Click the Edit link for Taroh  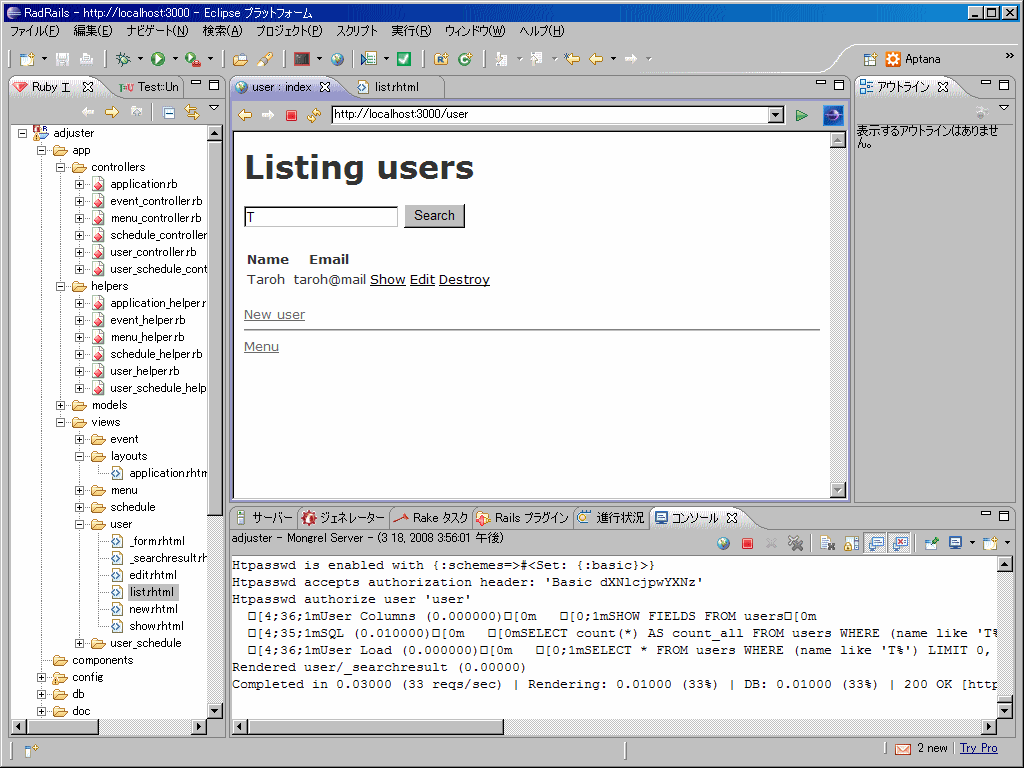tap(423, 280)
